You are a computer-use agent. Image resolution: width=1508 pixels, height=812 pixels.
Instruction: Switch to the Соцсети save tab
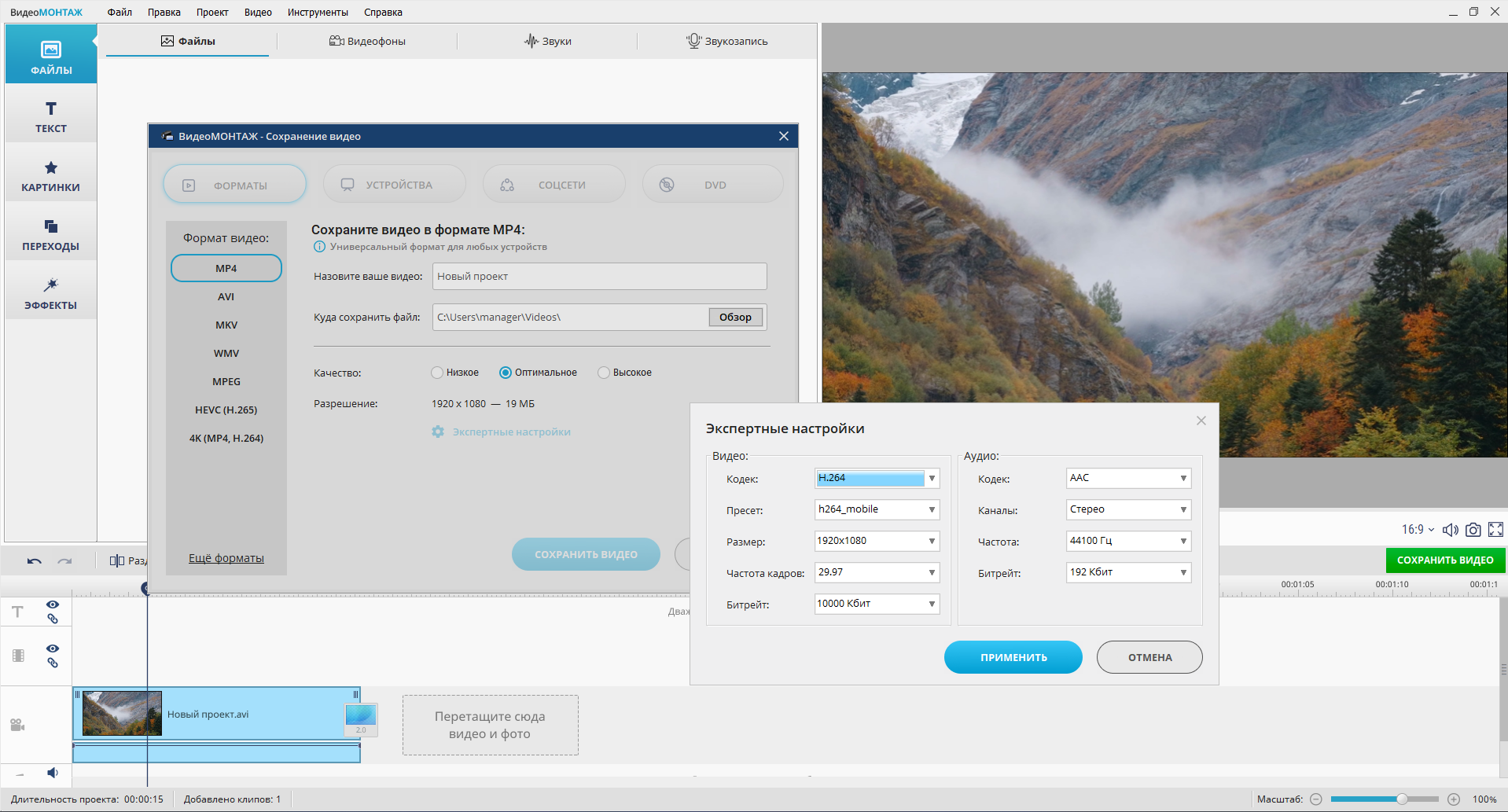click(x=554, y=185)
